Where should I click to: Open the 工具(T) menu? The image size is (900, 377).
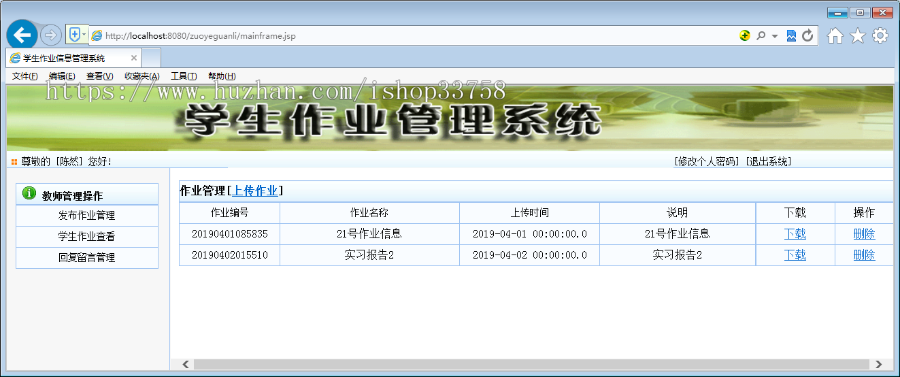(x=184, y=76)
